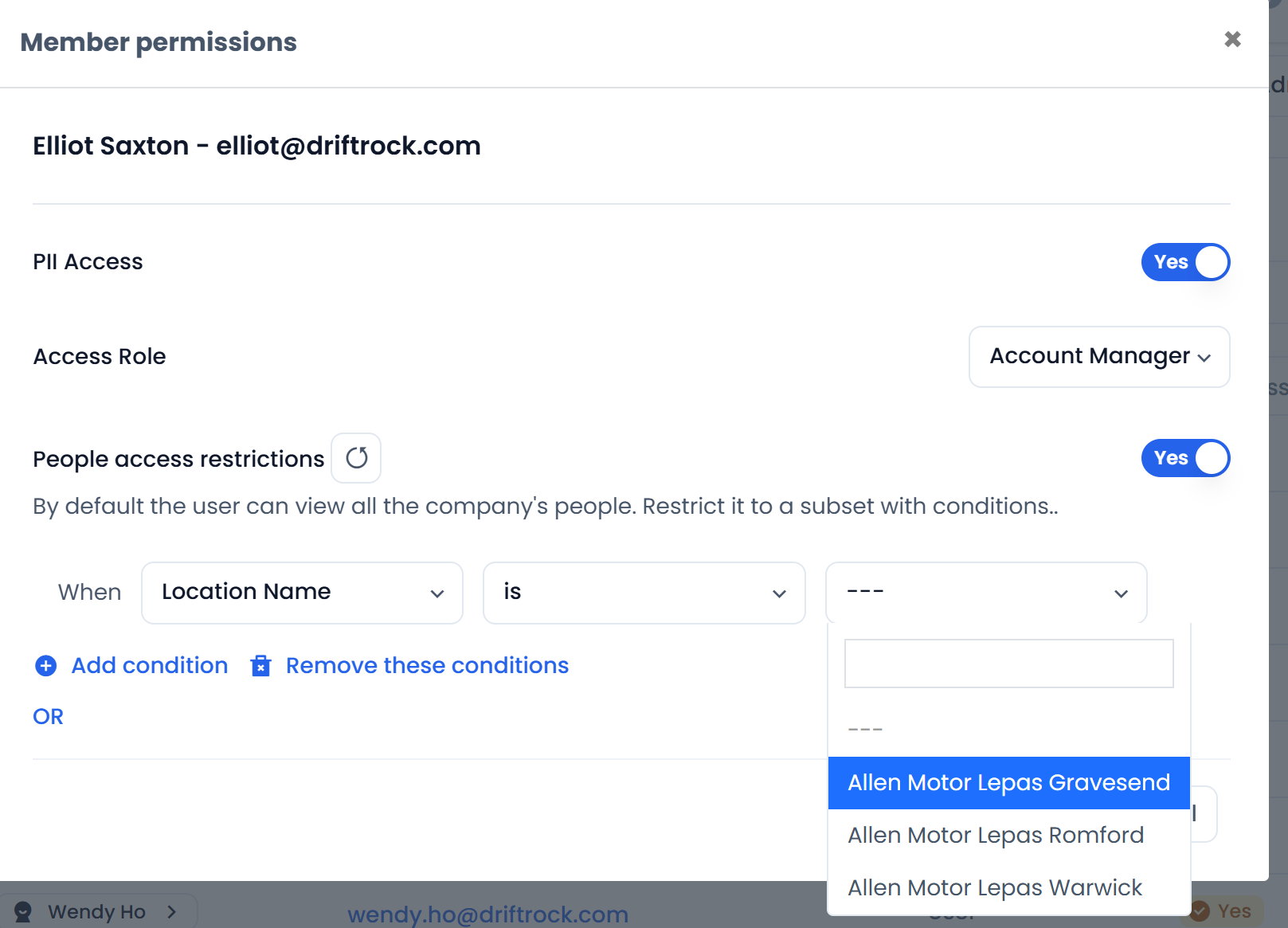1288x928 pixels.
Task: Close the Member permissions dialog
Action: pos(1232,39)
